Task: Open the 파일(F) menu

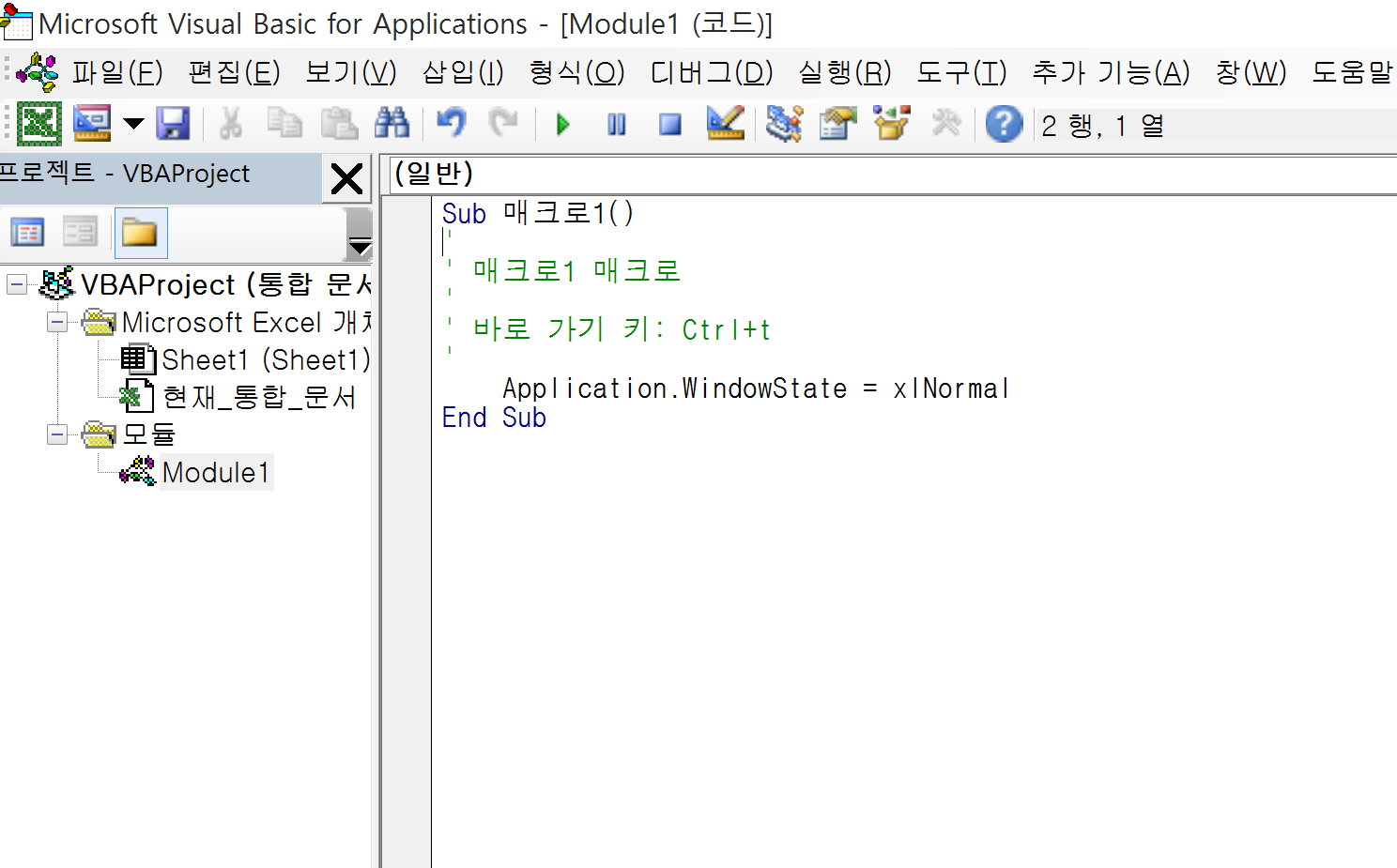Action: coord(117,72)
